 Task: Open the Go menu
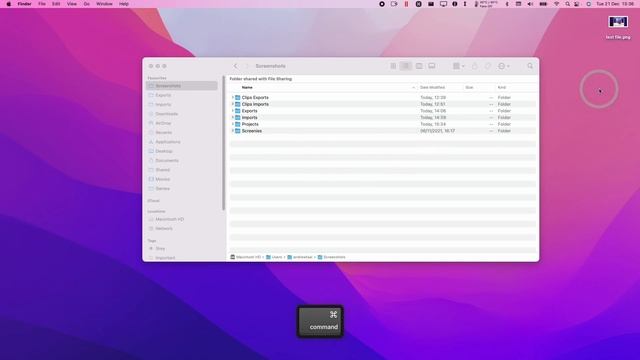click(87, 4)
